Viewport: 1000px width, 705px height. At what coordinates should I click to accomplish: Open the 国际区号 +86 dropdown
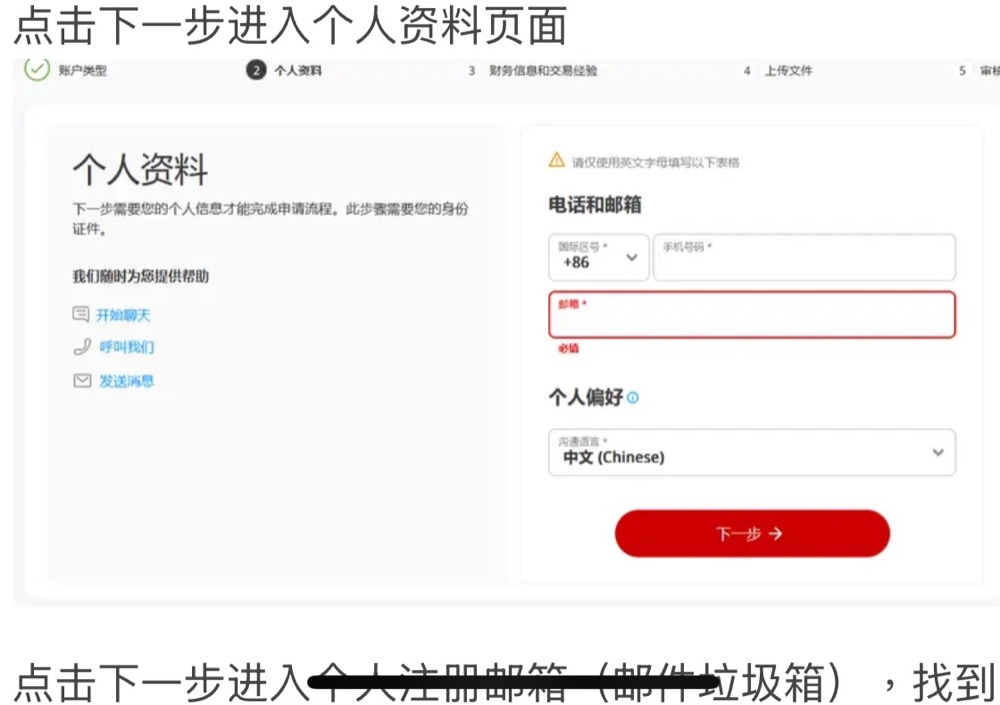[598, 257]
